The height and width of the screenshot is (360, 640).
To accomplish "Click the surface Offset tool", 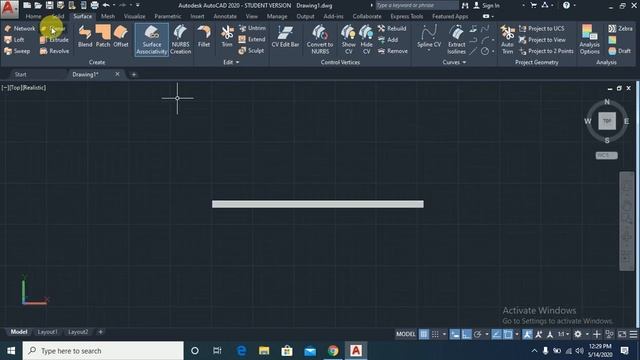I will 121,36.
